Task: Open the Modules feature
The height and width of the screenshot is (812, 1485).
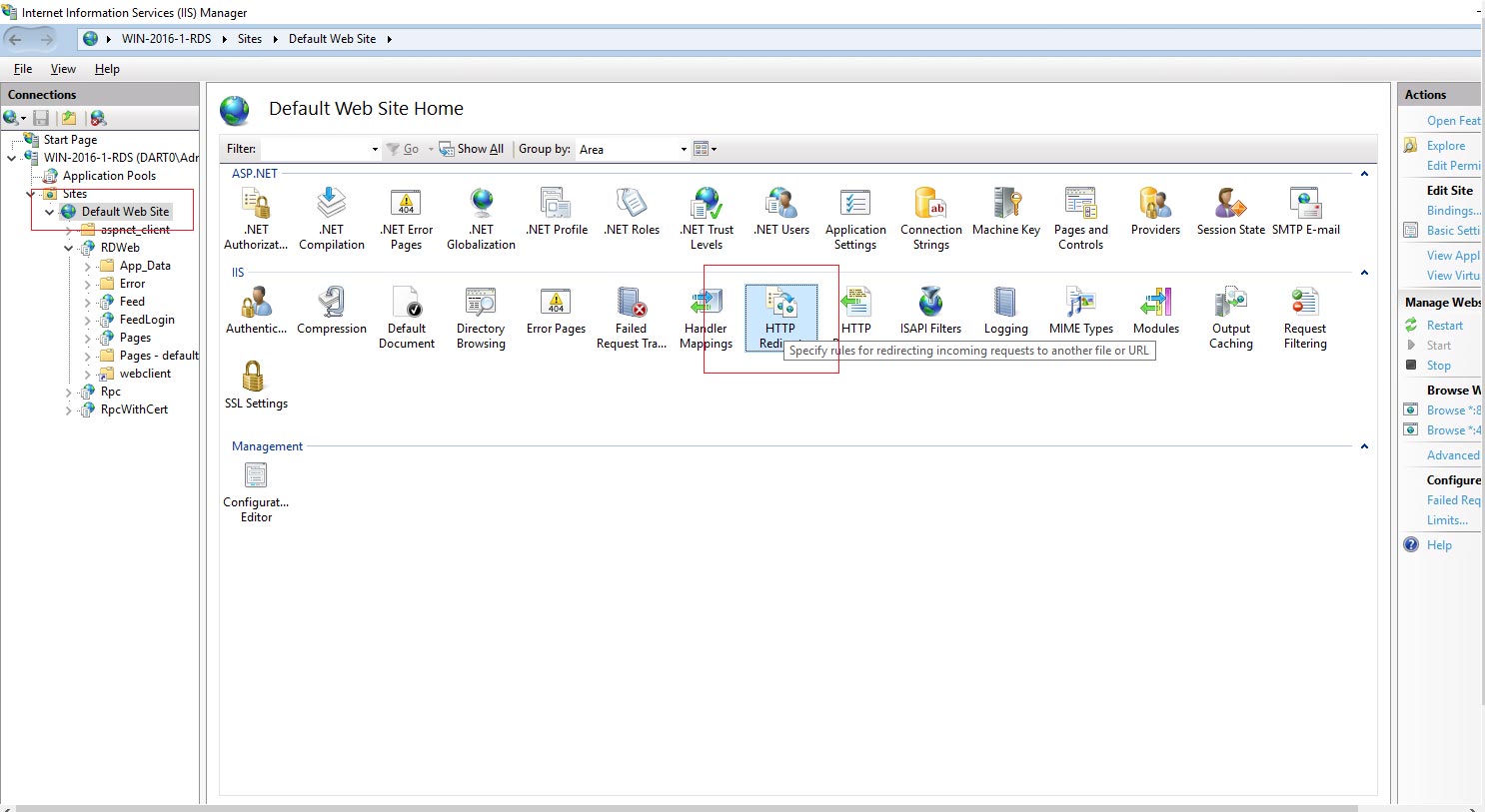Action: coord(1156,311)
